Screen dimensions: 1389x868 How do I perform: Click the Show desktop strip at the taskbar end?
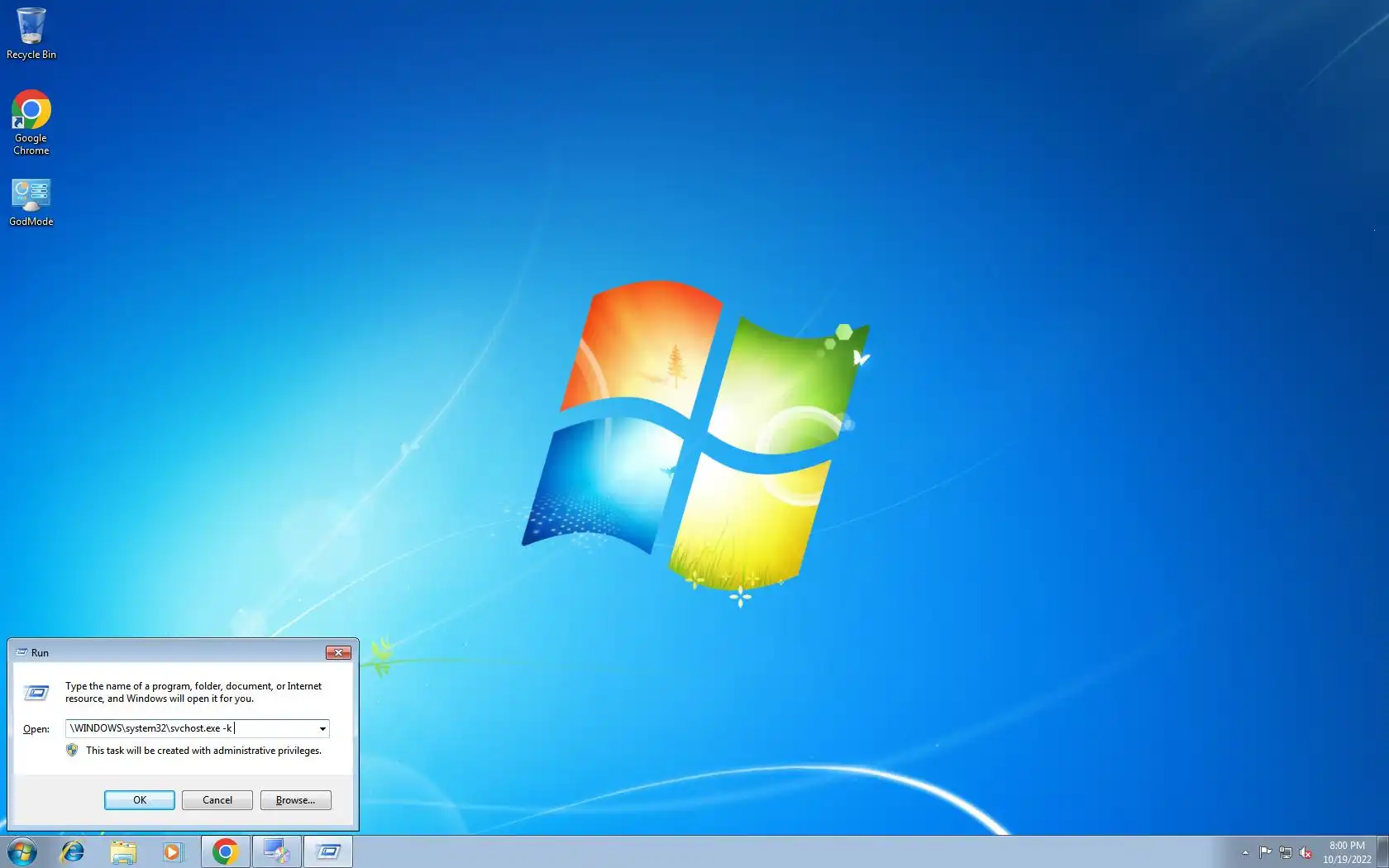pyautogui.click(x=1382, y=851)
